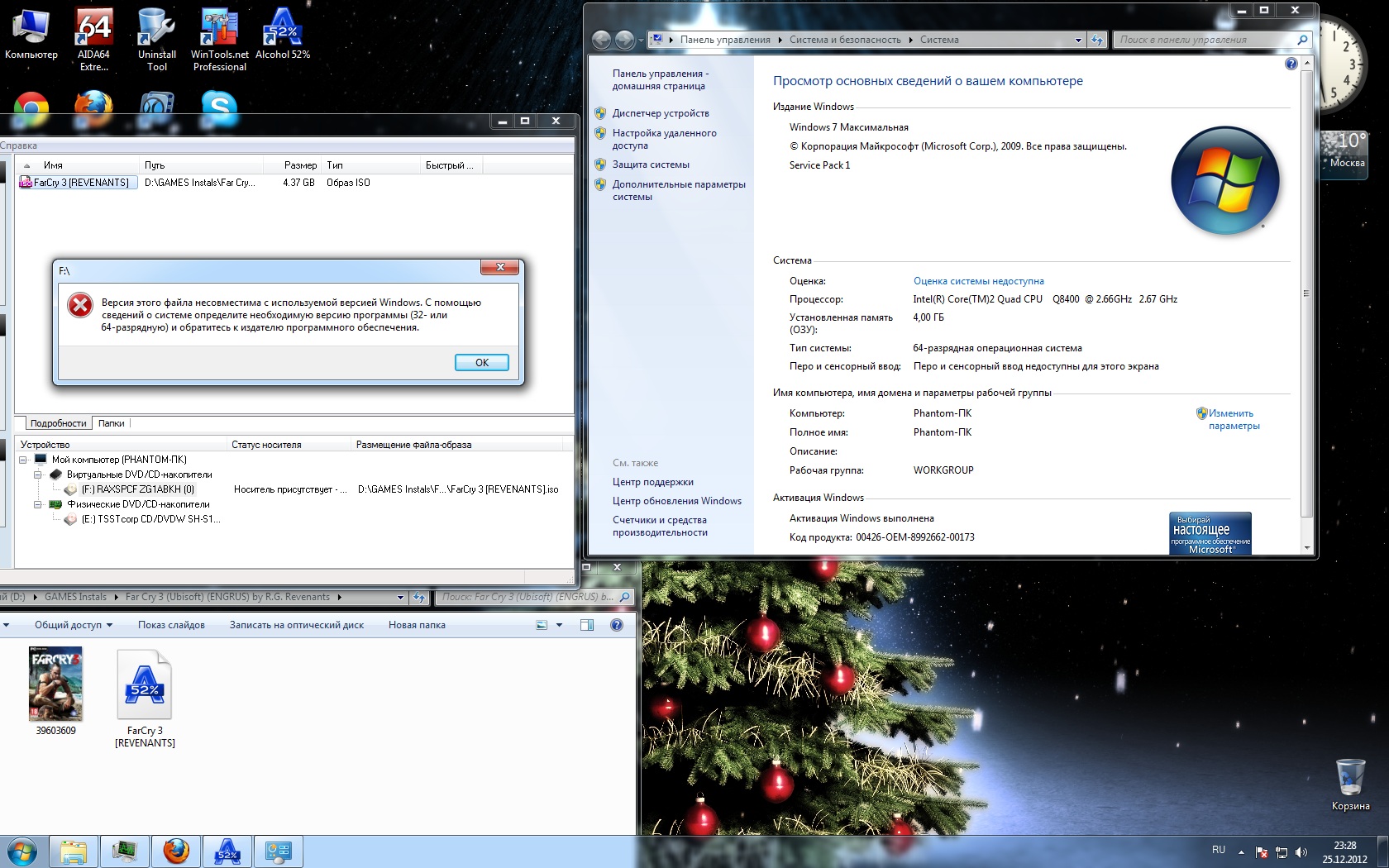Screen dimensions: 1389x868
Task: Open Windows Explorer from the taskbar
Action: (x=74, y=851)
